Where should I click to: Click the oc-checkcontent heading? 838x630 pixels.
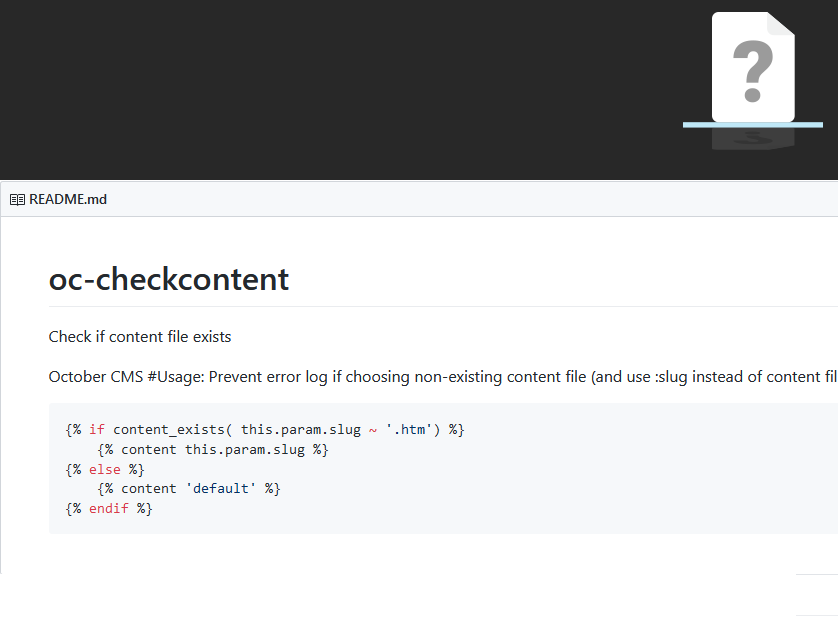click(169, 279)
